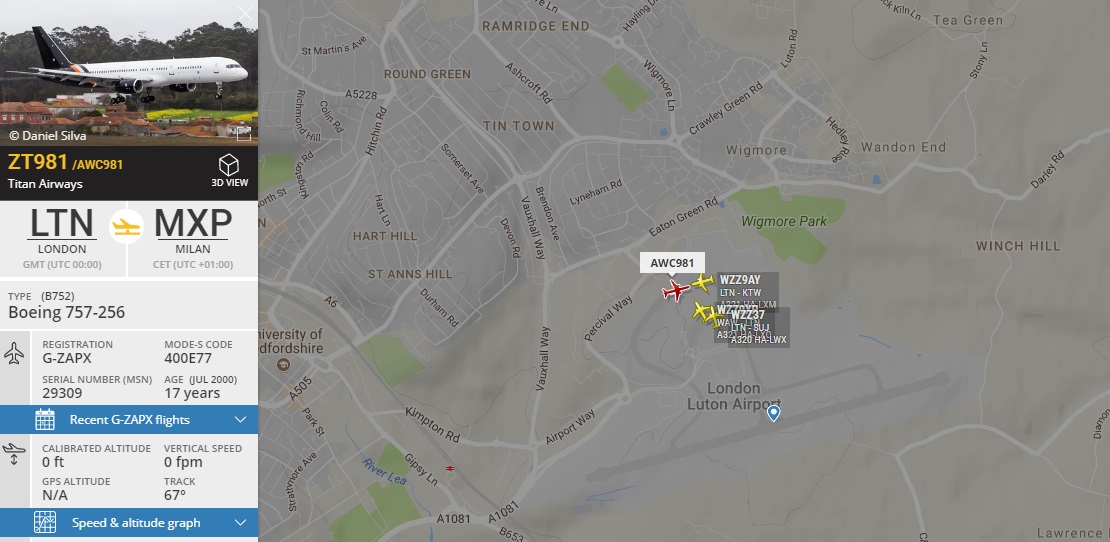Open the photo external link icon
Image resolution: width=1110 pixels, height=542 pixels.
[244, 134]
